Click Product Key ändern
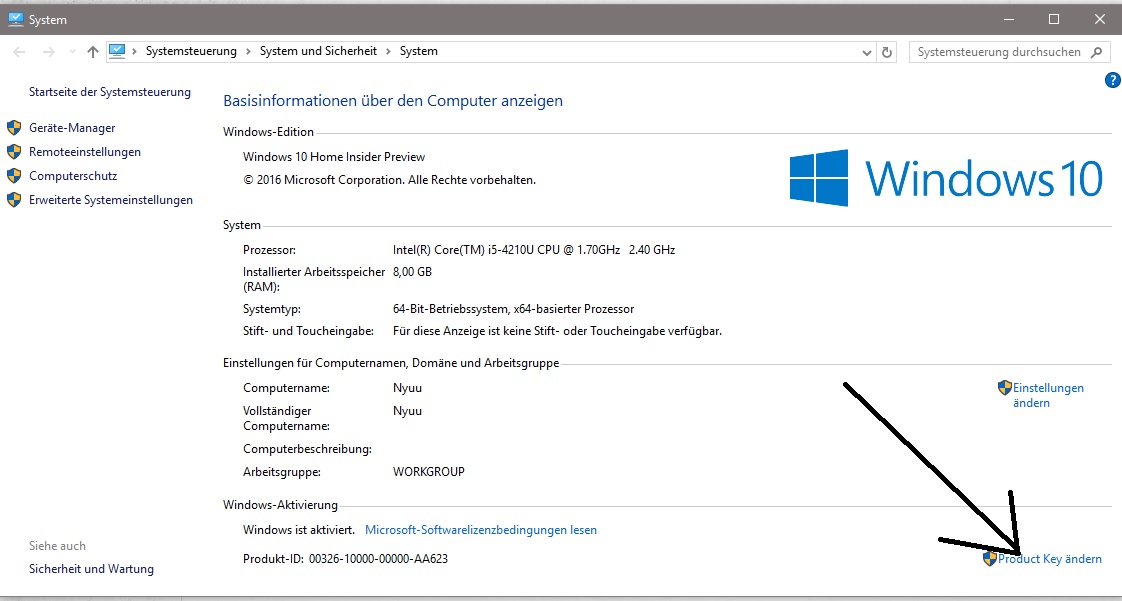Screen dimensions: 1122x601 tap(1050, 559)
